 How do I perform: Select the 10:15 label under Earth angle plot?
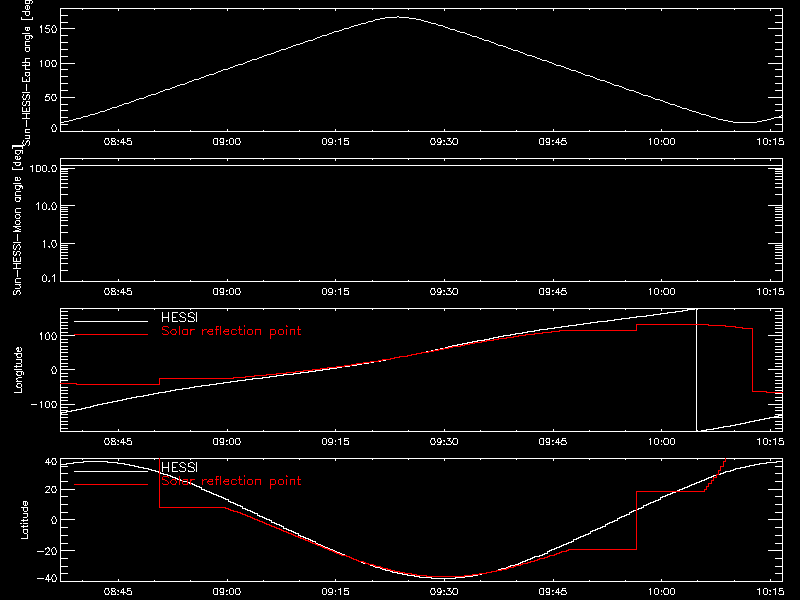770,142
